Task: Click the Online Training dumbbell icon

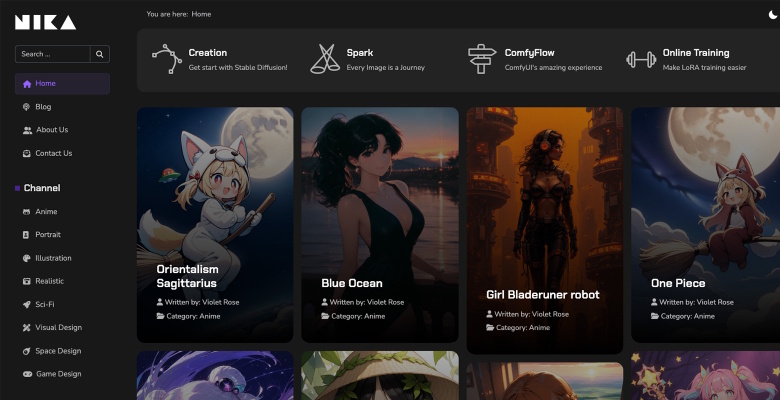Action: tap(641, 60)
